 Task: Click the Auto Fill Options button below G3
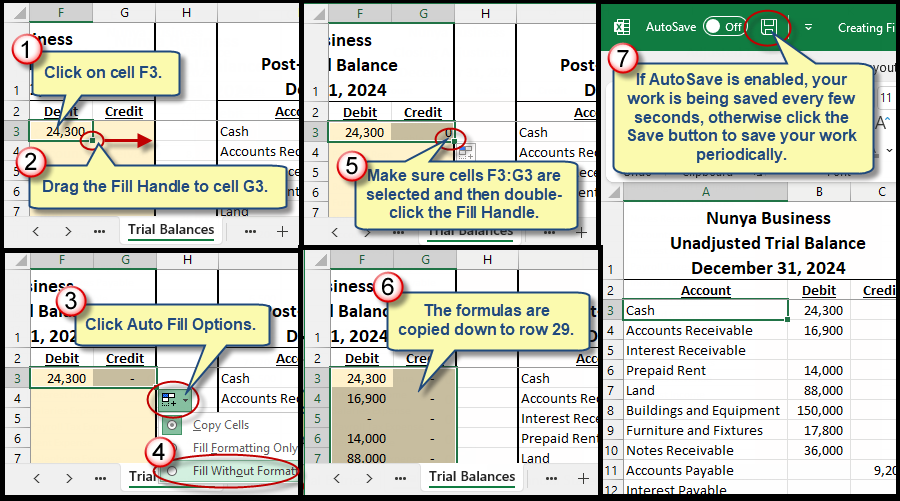coord(173,399)
